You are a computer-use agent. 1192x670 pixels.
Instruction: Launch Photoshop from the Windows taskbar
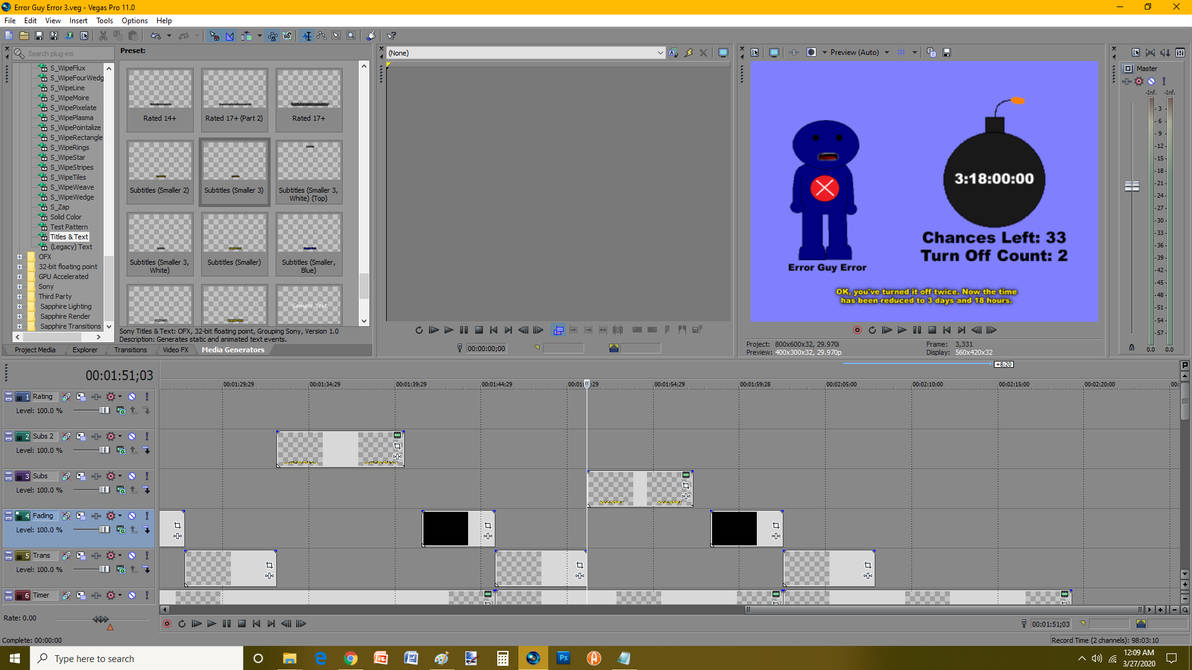point(563,658)
